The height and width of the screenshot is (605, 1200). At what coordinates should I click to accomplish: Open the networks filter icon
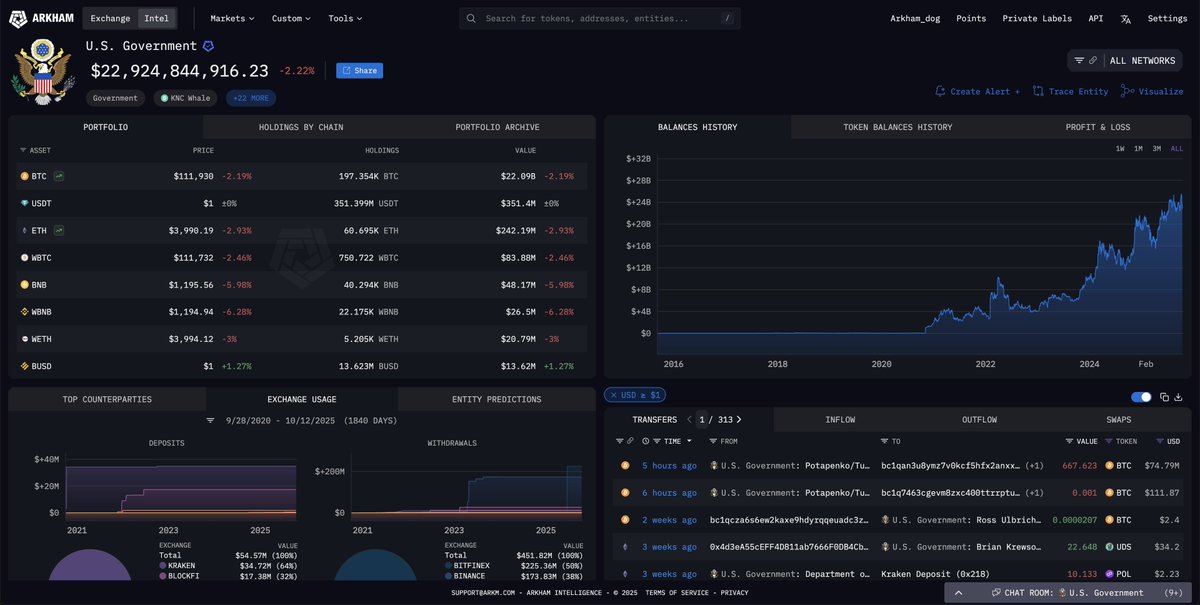click(x=1079, y=61)
